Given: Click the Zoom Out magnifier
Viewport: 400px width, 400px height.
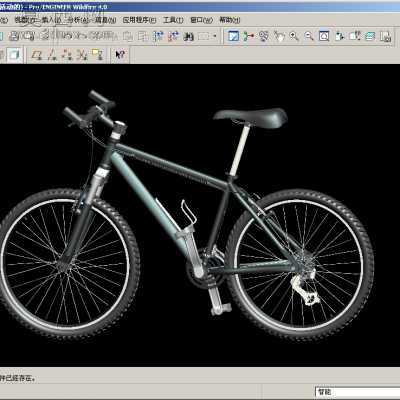Looking at the screenshot, I should (x=309, y=36).
